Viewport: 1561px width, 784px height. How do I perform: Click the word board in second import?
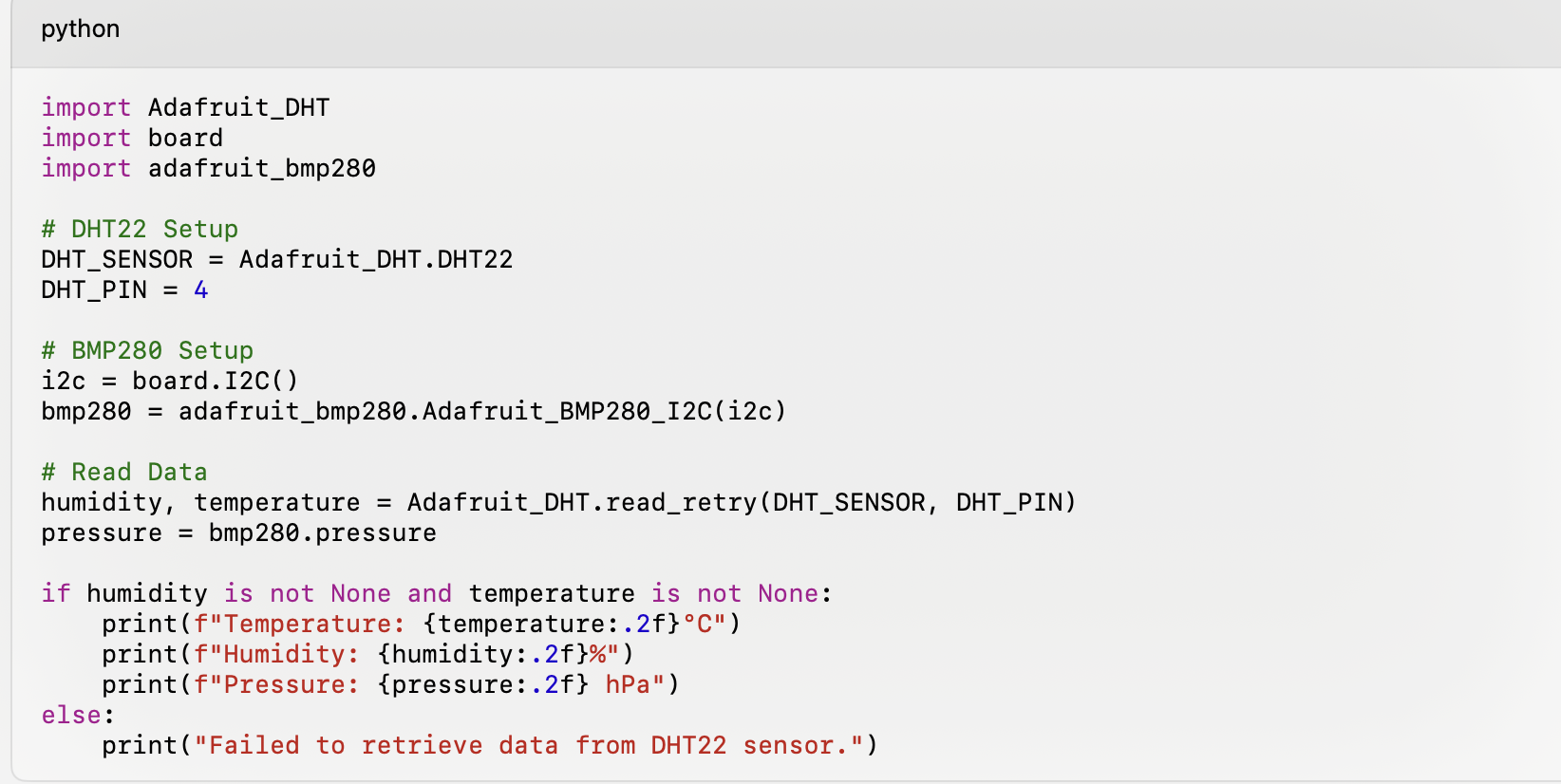pos(185,138)
